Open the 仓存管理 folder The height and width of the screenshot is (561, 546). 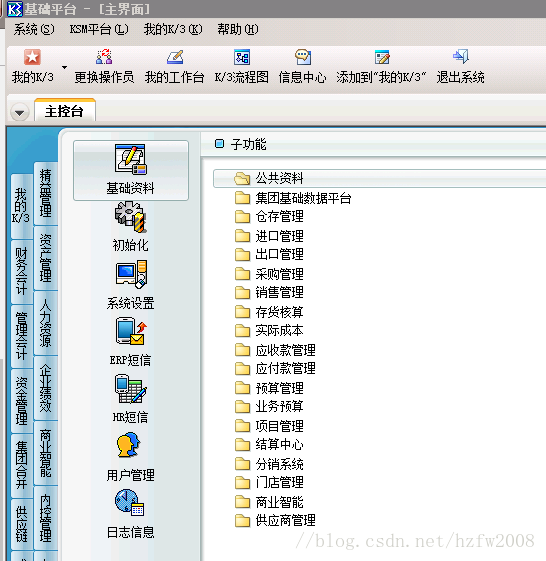(x=269, y=216)
